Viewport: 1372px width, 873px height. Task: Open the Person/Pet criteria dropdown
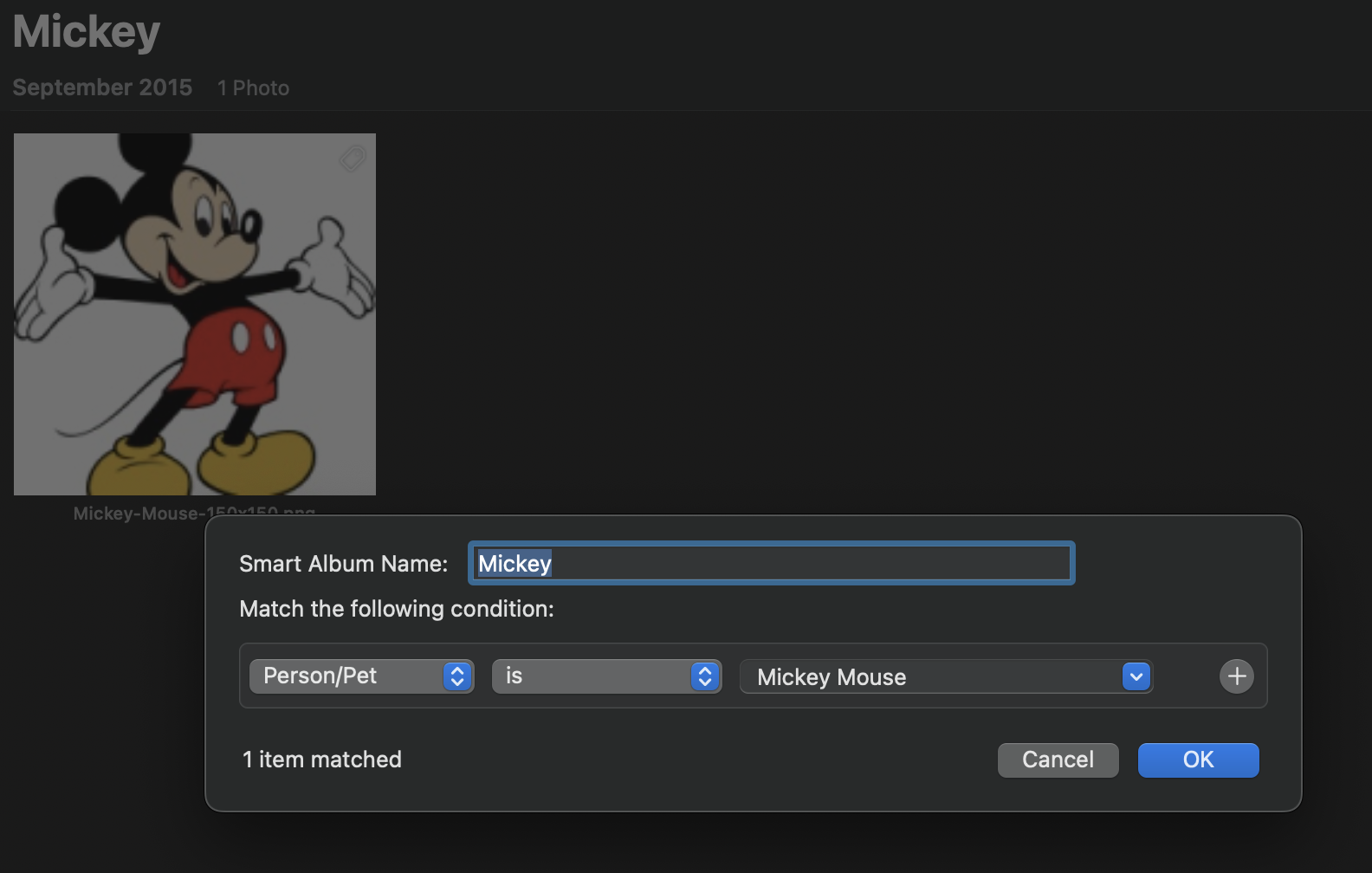[361, 676]
